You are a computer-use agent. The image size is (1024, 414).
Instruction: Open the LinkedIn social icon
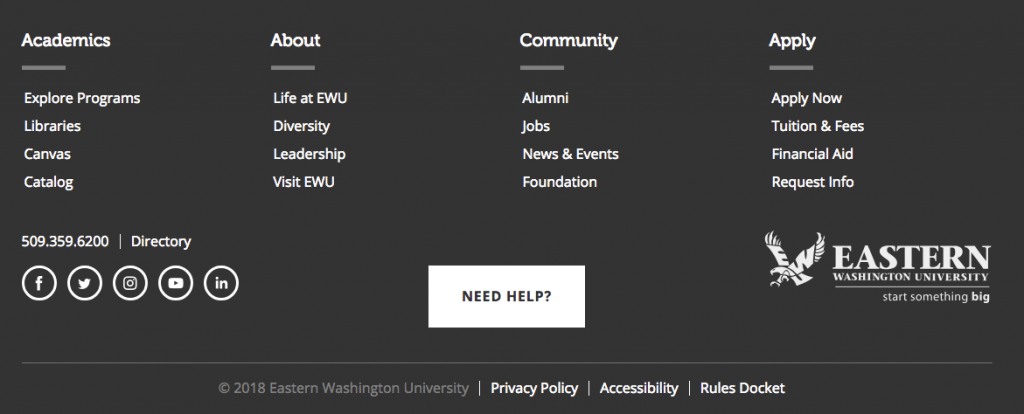click(x=221, y=283)
